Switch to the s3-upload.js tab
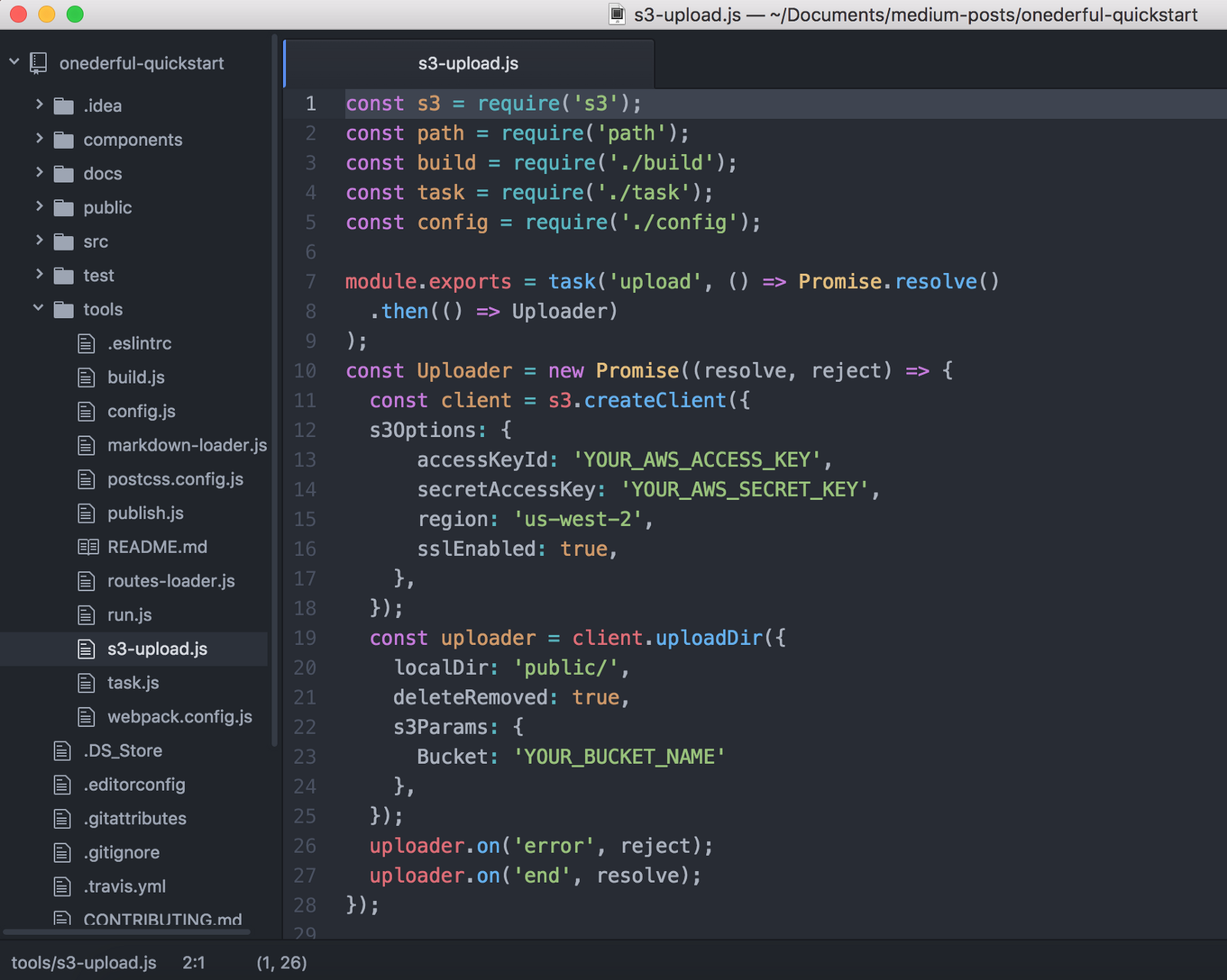 [x=468, y=64]
